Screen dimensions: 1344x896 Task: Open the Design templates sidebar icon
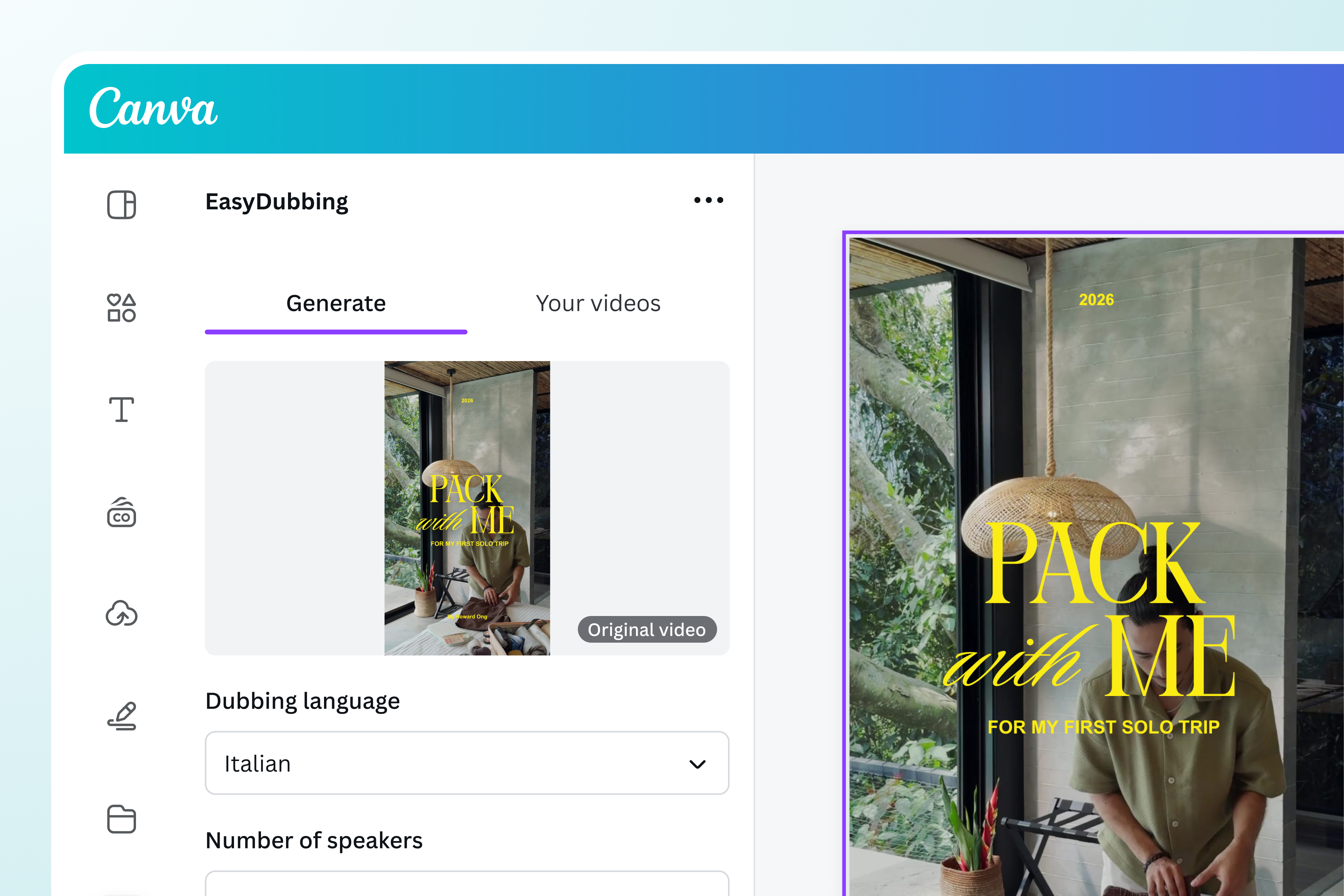point(122,205)
